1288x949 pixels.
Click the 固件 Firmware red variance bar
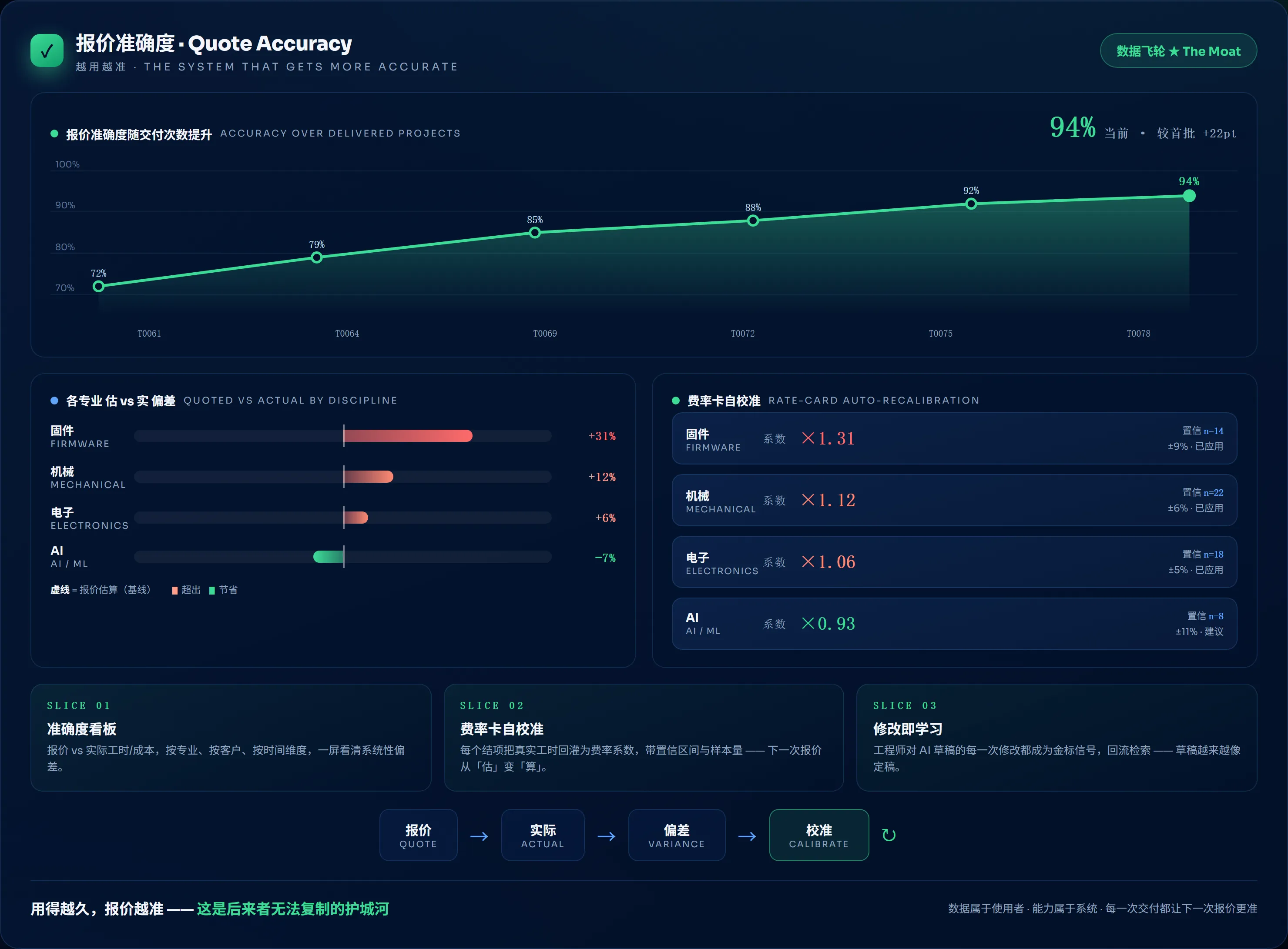click(408, 436)
